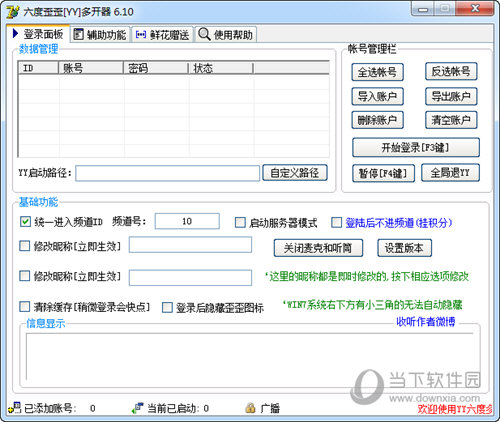The height and width of the screenshot is (422, 500).
Task: Click the 导入账户 button
Action: pos(377,96)
